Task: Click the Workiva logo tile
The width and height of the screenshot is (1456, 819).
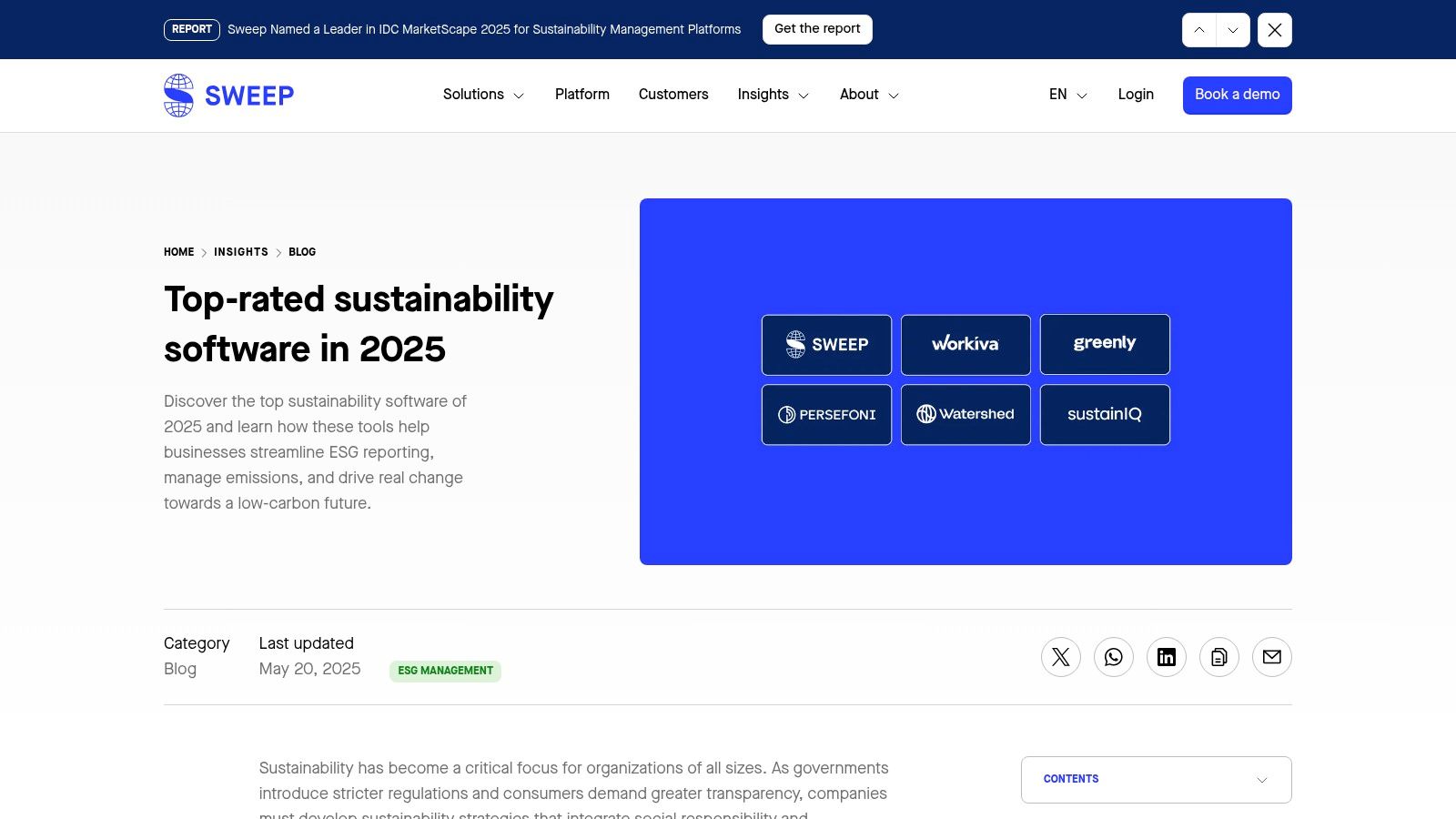Action: [x=966, y=345]
